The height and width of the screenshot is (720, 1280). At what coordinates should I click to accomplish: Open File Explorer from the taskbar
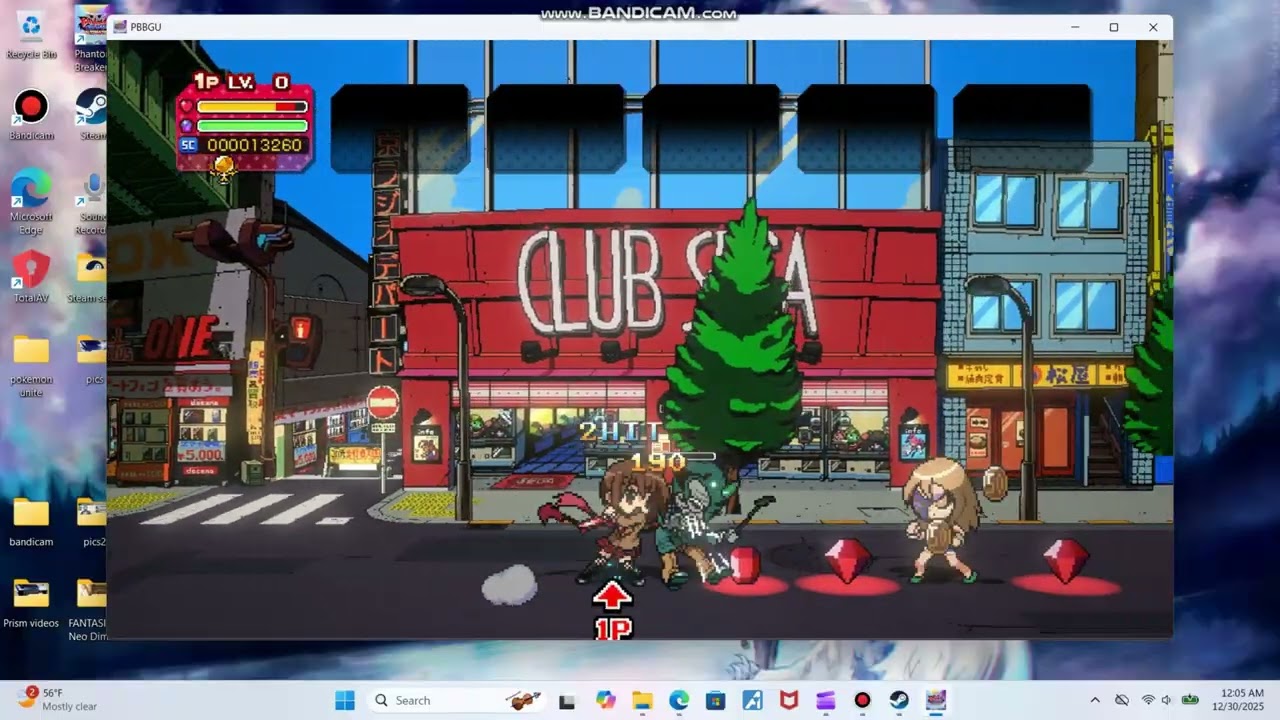pos(642,700)
